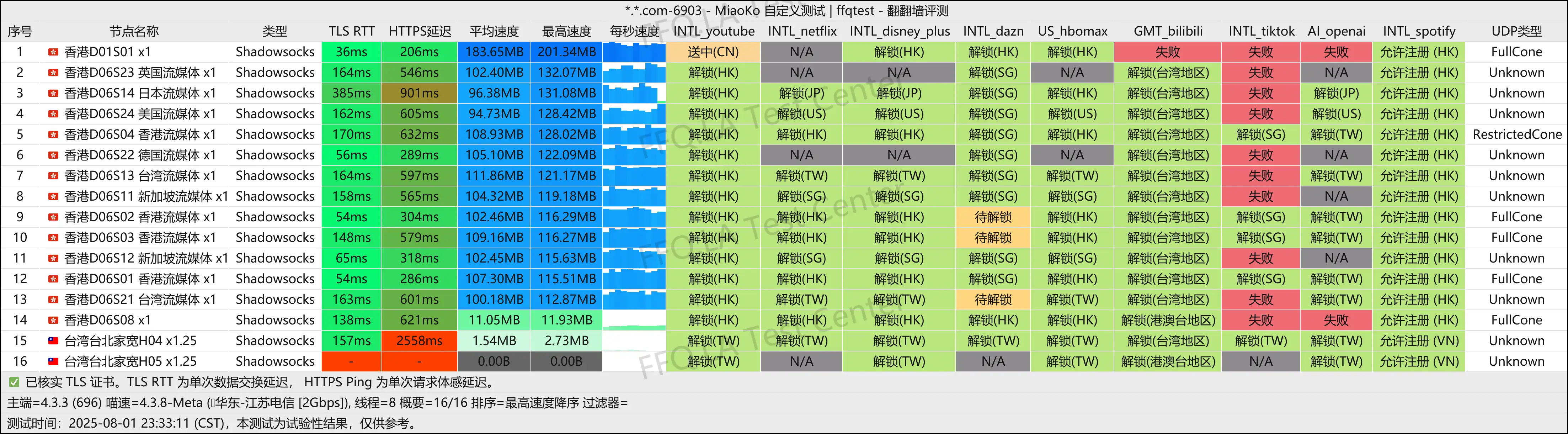Click the green checkmark icon beside 已核实 TLS 证书
1568x434 pixels.
coord(14,383)
